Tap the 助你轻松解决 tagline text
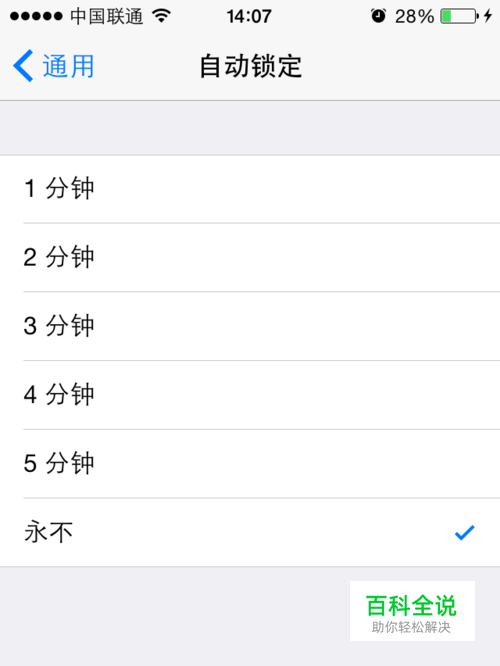 pyautogui.click(x=411, y=627)
